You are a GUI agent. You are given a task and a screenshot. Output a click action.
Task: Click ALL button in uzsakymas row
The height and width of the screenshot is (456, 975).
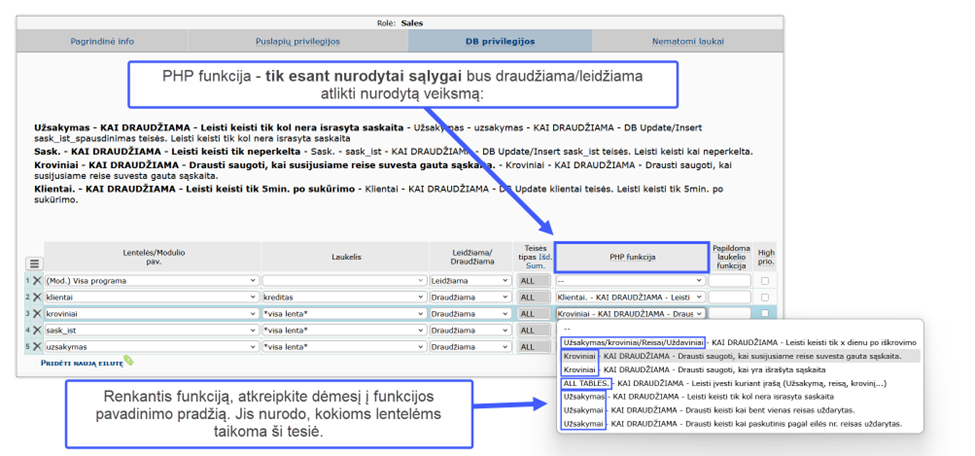[x=534, y=346]
